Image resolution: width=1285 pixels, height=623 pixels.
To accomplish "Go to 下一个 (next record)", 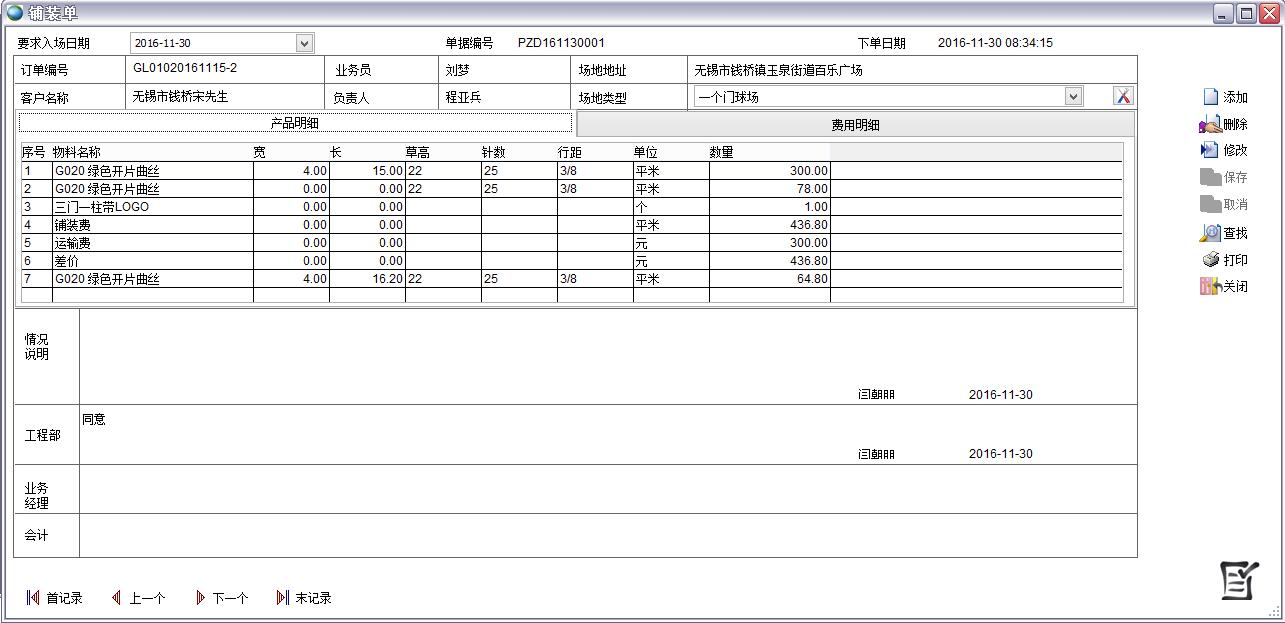I will tap(200, 598).
